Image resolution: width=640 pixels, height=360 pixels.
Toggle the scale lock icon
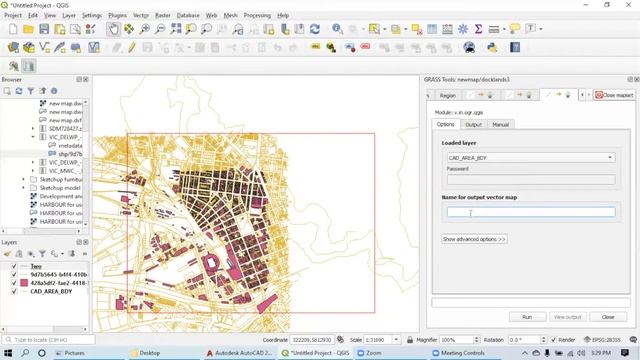click(x=409, y=340)
